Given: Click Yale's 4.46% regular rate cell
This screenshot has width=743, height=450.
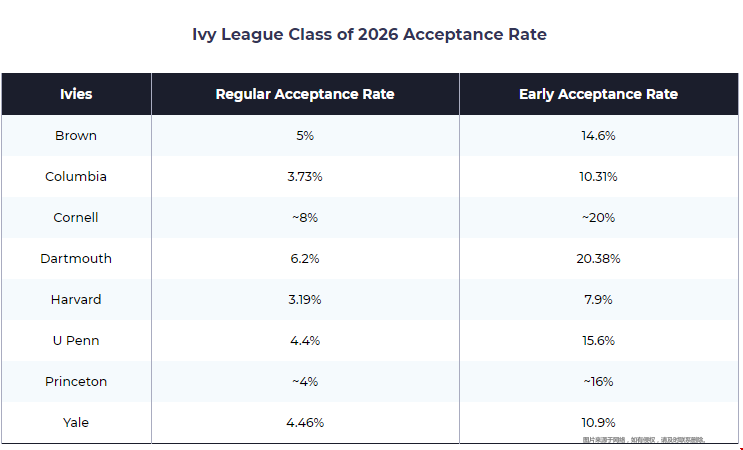Looking at the screenshot, I should pyautogui.click(x=305, y=422).
